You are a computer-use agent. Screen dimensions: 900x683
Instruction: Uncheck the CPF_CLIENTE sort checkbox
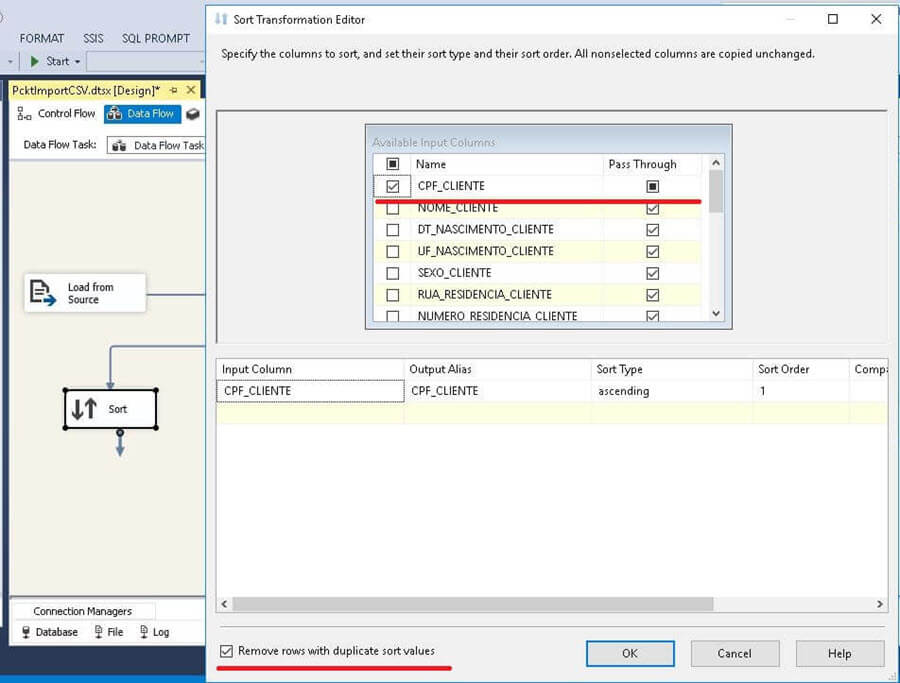[x=393, y=186]
